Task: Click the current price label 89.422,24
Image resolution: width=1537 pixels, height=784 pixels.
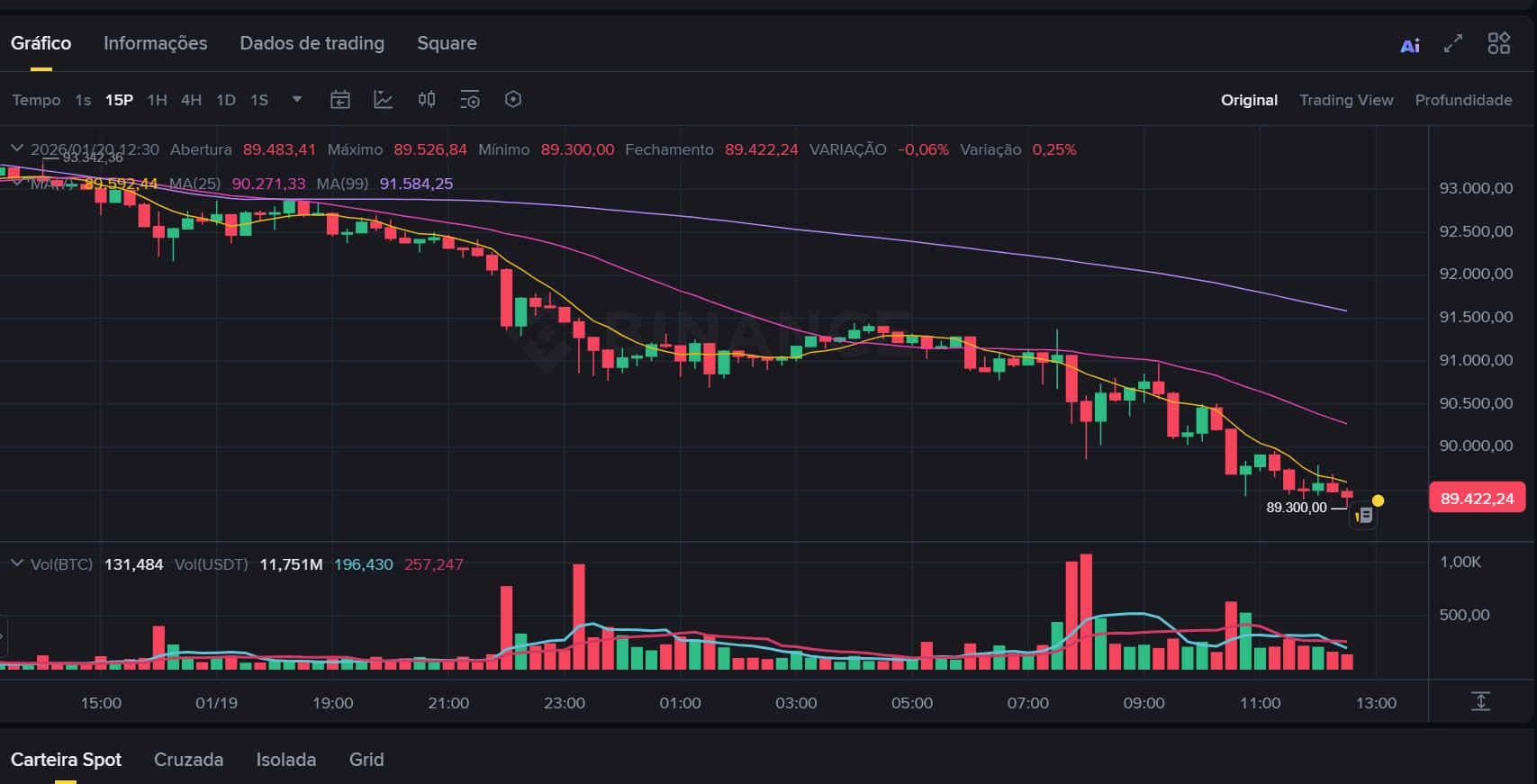Action: click(x=1477, y=498)
